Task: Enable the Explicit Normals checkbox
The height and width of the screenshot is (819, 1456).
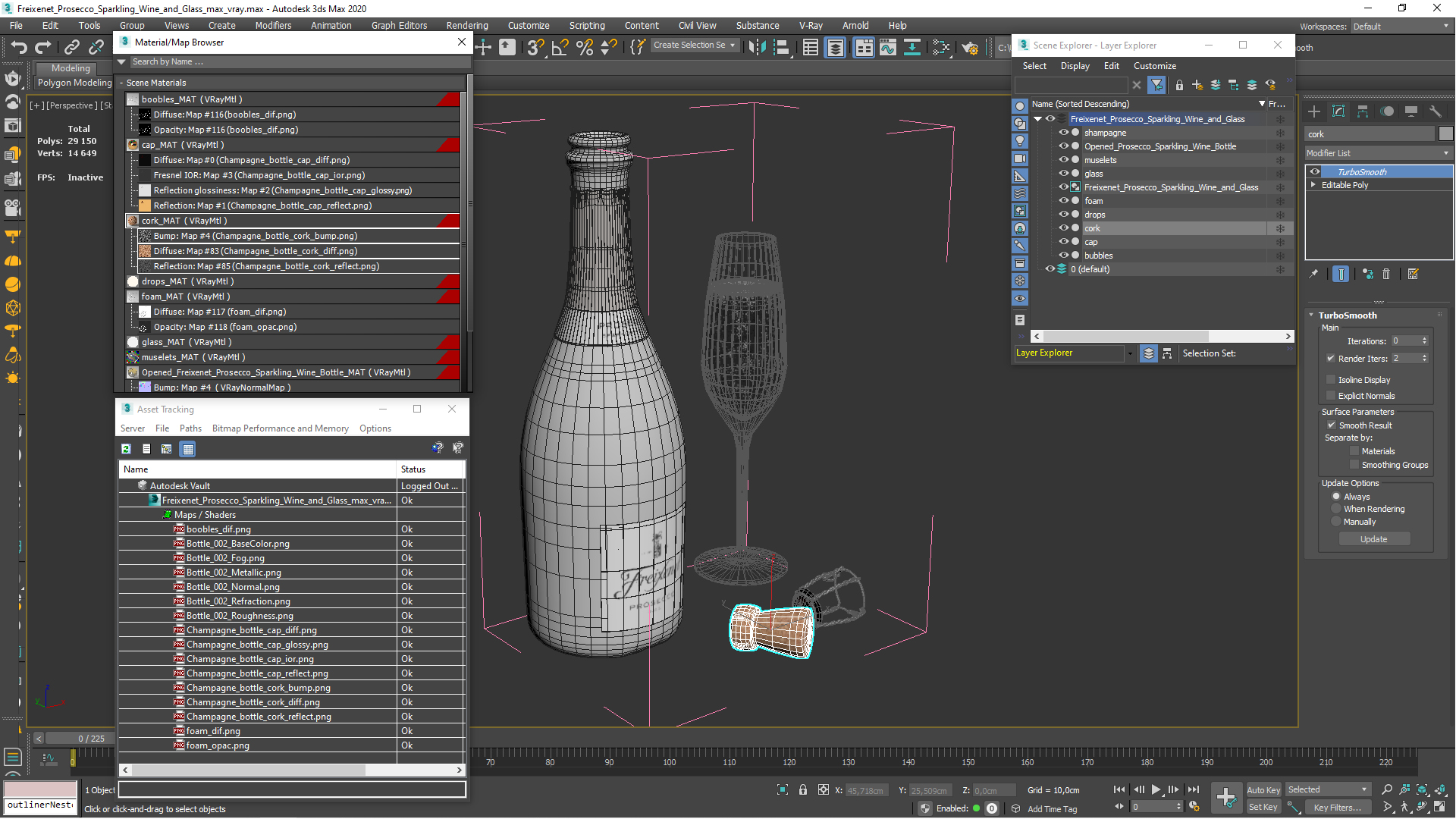Action: pos(1331,396)
